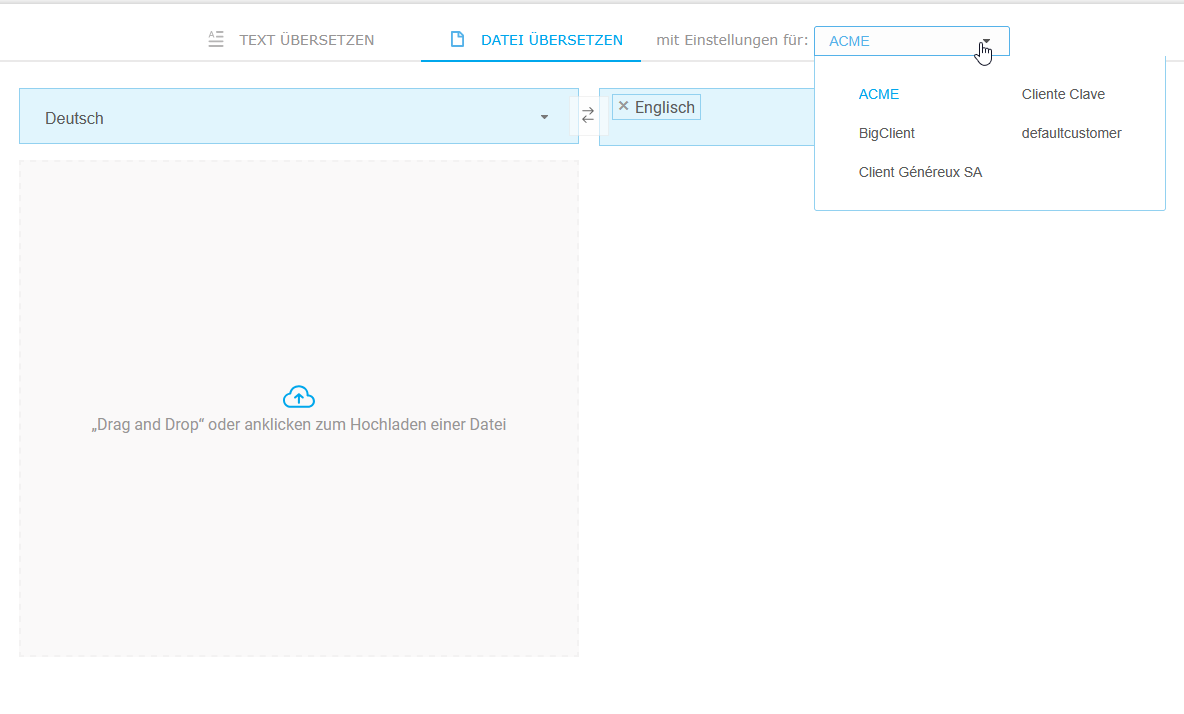The width and height of the screenshot is (1184, 714).
Task: Click the document icon beside Datei übersetzen
Action: [457, 39]
